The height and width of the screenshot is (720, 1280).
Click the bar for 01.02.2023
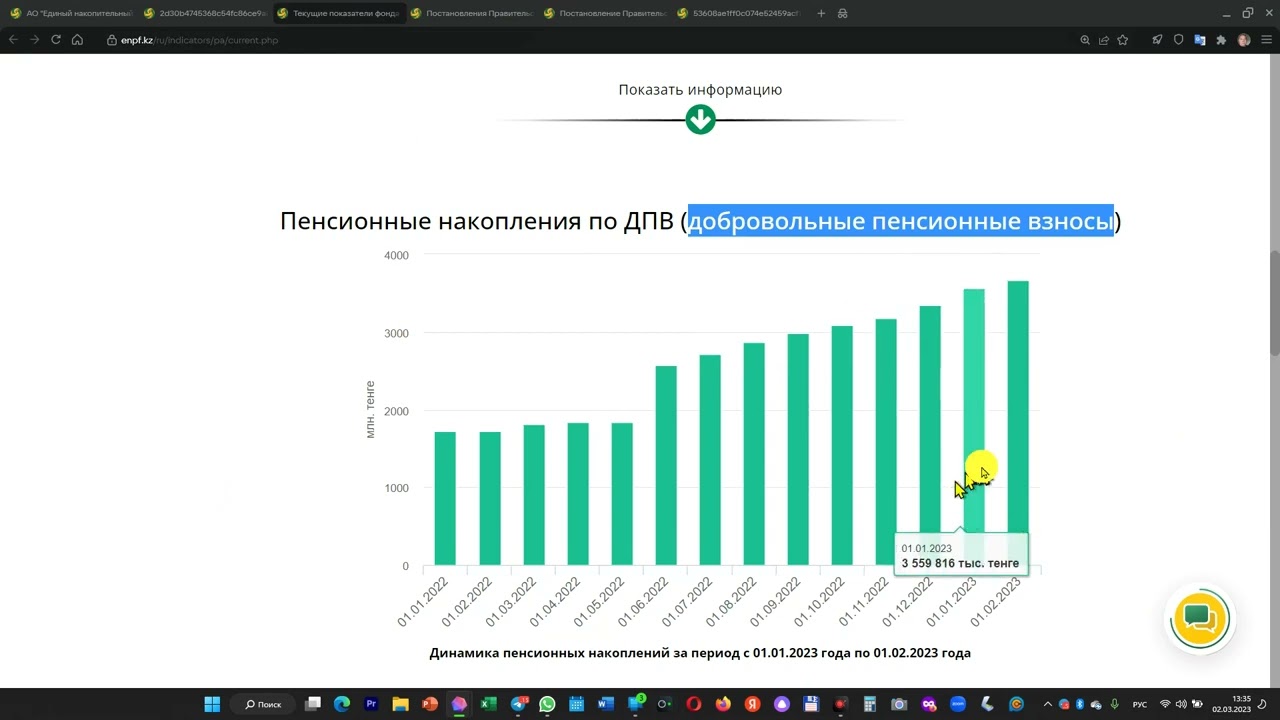tap(1018, 423)
